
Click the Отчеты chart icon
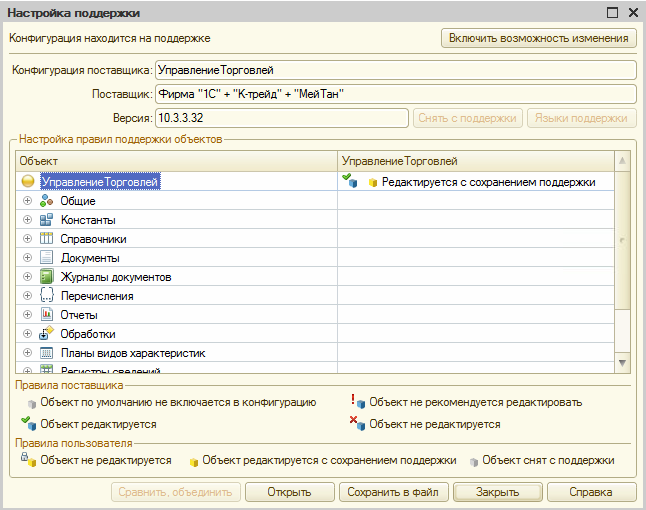(x=46, y=314)
